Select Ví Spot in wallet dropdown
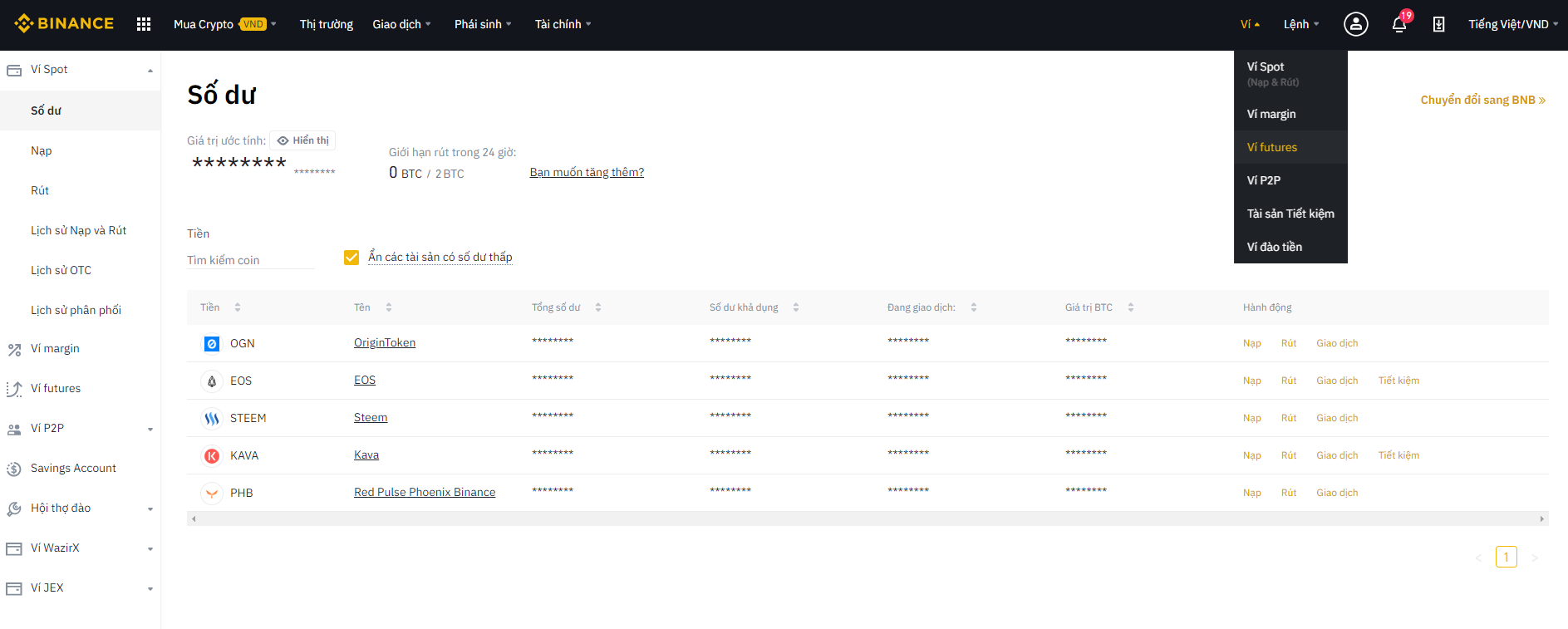Screen dimensions: 1568x629 (1290, 73)
